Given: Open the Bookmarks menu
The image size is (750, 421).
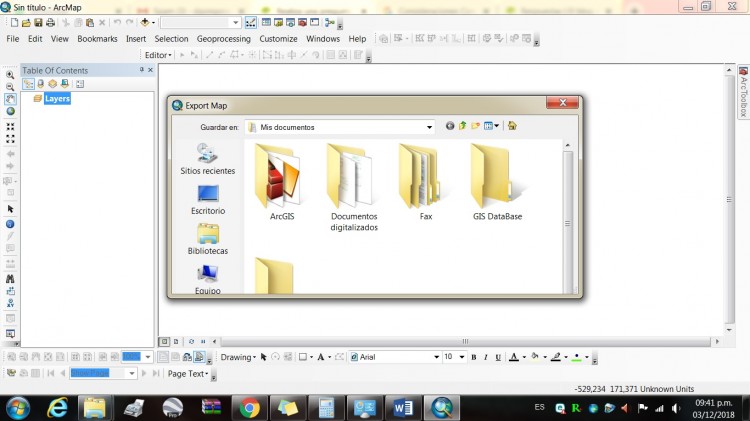Looking at the screenshot, I should click(97, 39).
